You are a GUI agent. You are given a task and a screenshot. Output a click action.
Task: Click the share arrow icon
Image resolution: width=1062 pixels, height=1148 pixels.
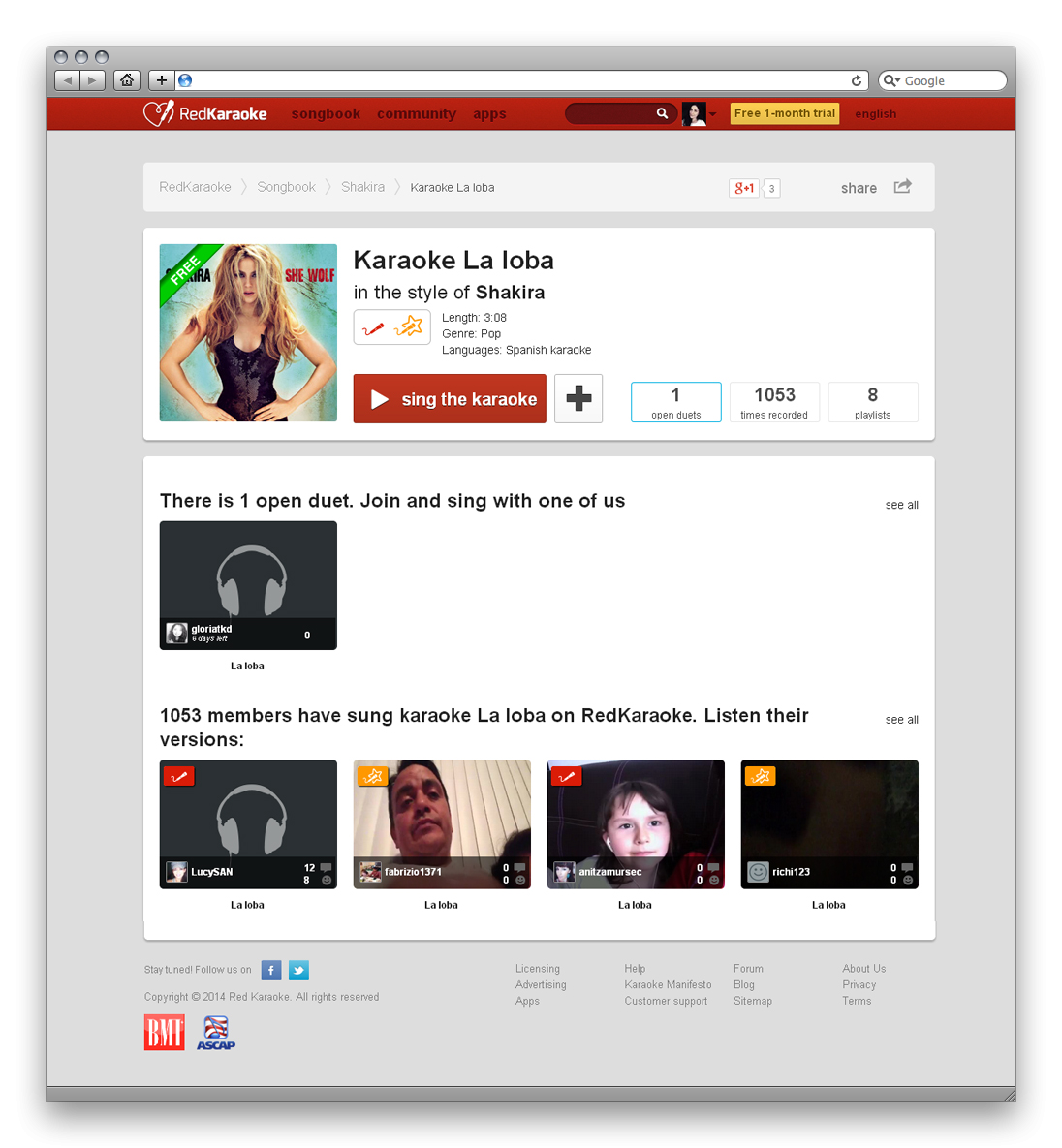(902, 187)
